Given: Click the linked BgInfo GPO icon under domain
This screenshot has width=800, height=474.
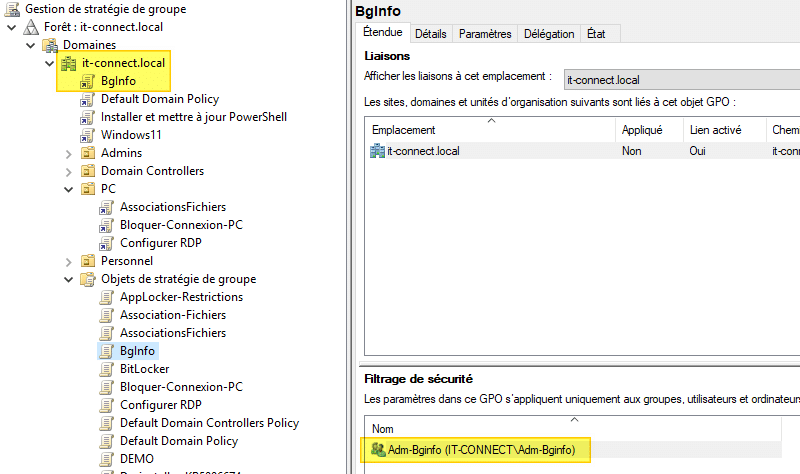Looking at the screenshot, I should (x=87, y=81).
